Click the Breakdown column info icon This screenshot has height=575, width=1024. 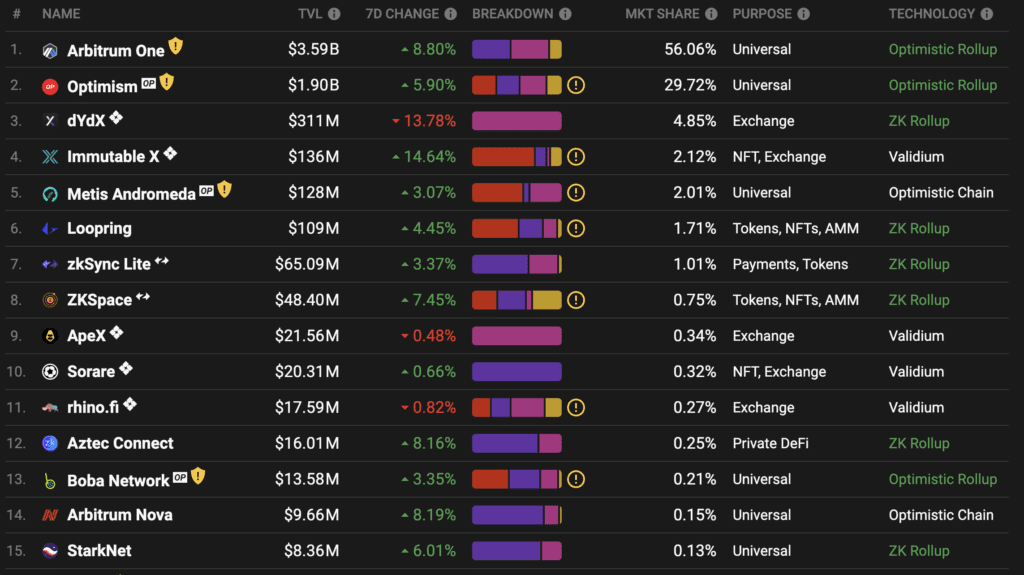(566, 14)
